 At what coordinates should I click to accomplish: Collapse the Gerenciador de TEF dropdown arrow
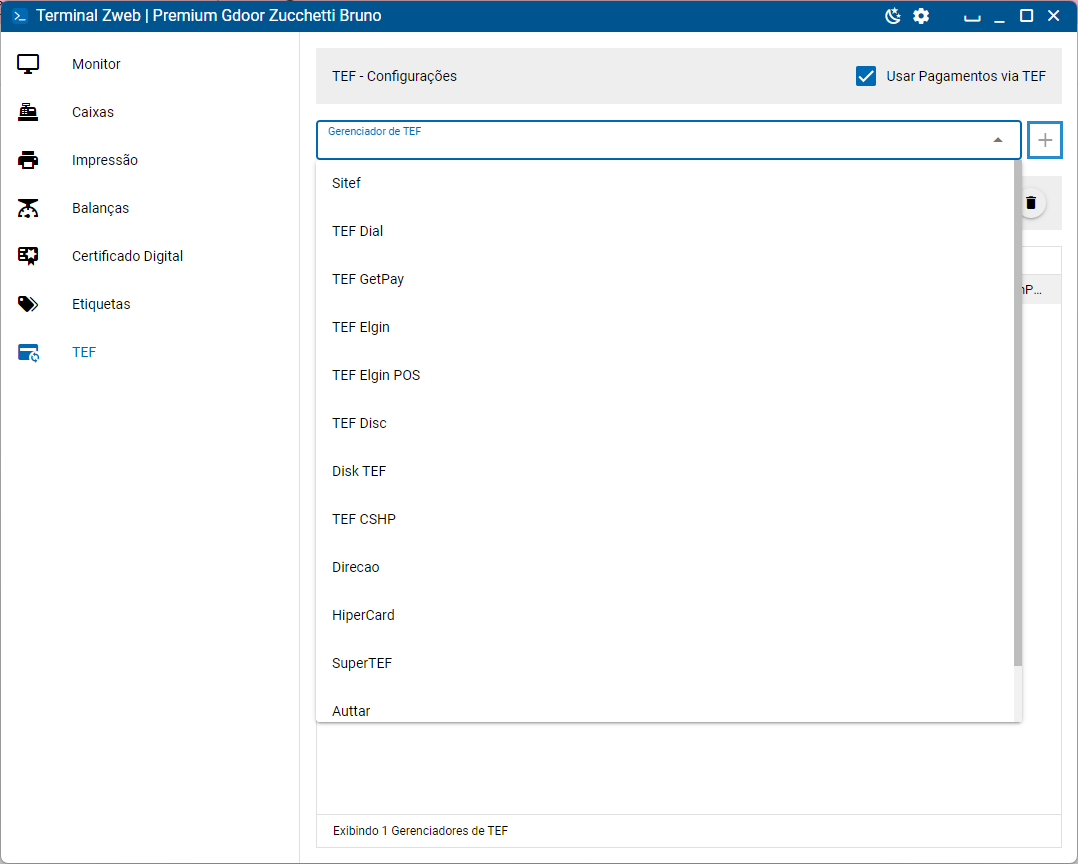[998, 140]
